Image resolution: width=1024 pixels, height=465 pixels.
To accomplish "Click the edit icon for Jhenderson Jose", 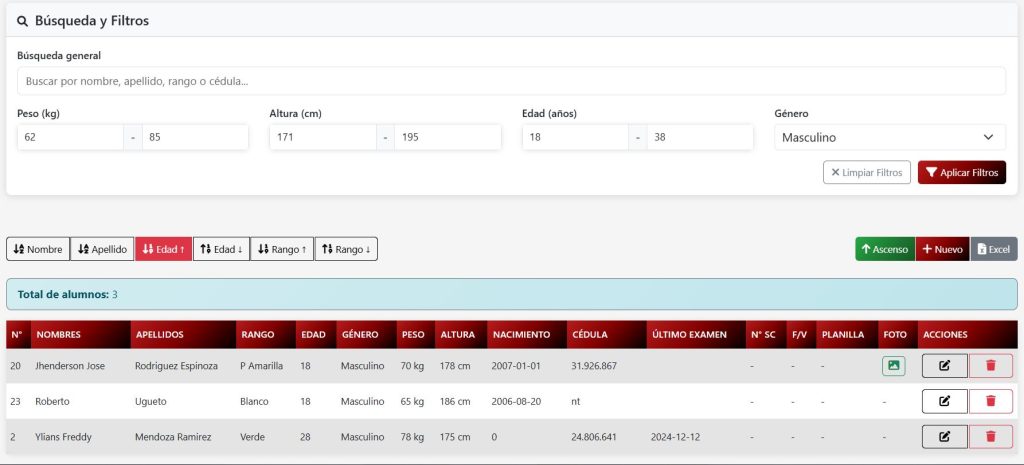I will tap(944, 366).
